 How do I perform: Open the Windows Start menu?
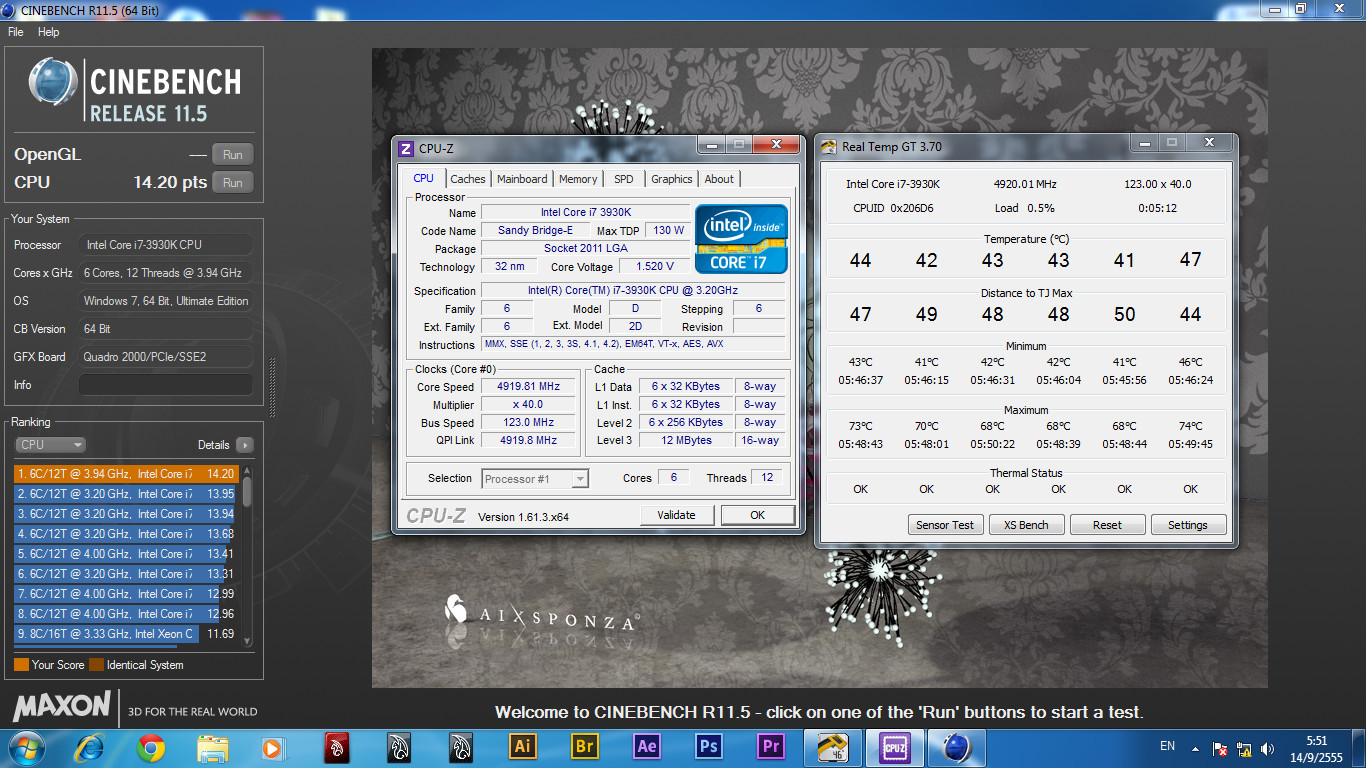[x=25, y=748]
